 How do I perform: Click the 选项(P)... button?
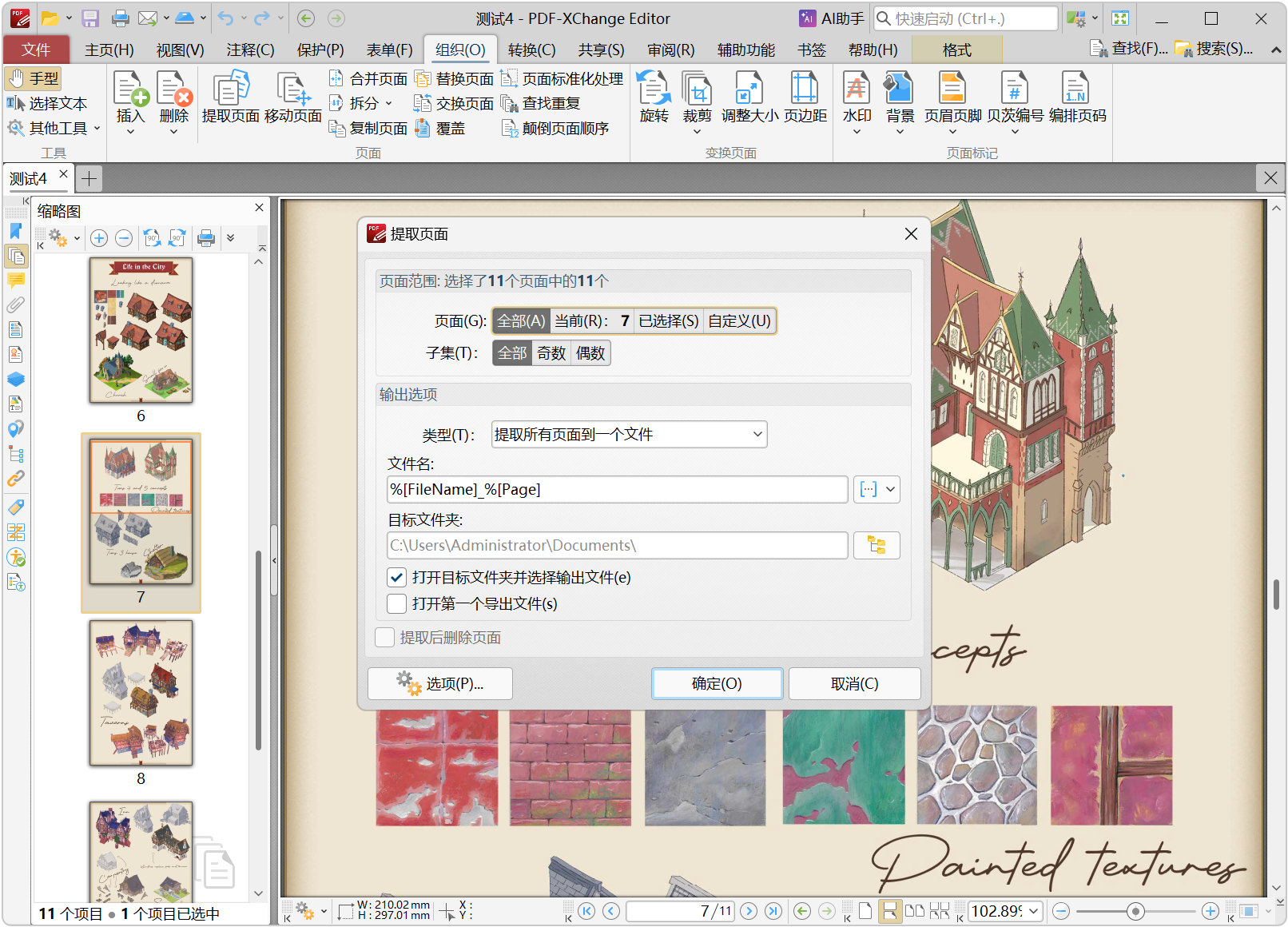click(x=440, y=684)
